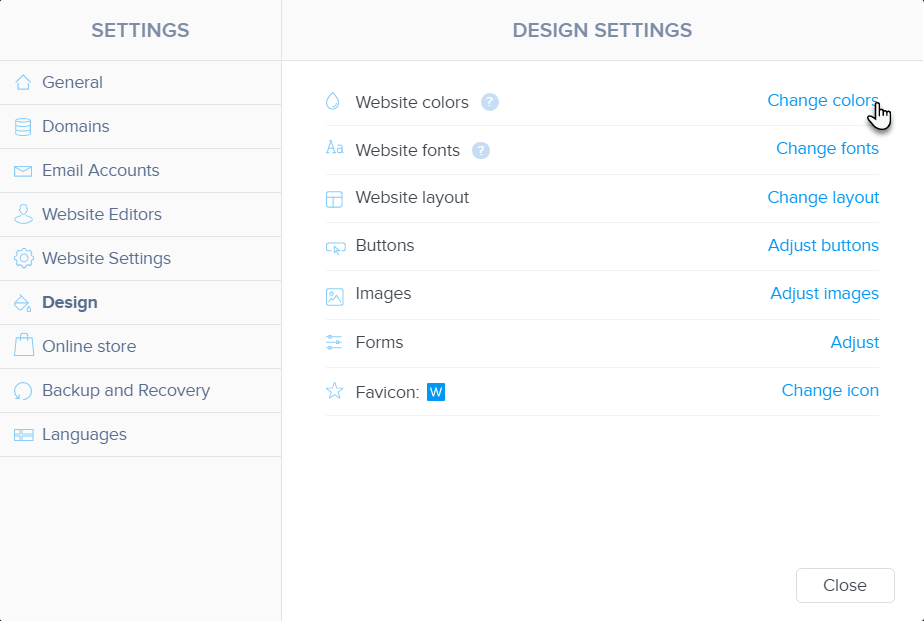Image resolution: width=924 pixels, height=621 pixels.
Task: Open the Website Settings menu item
Action: [x=106, y=259]
